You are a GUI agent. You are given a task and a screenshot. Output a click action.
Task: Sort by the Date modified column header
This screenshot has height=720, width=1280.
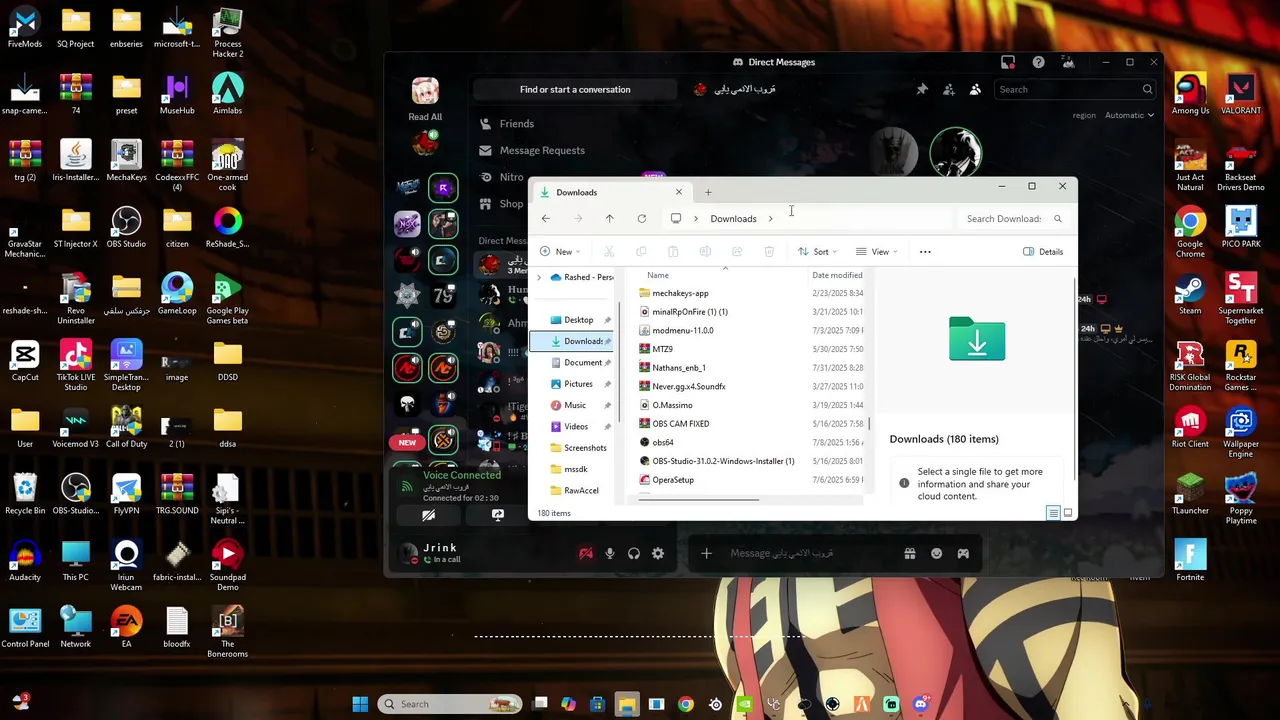[837, 275]
